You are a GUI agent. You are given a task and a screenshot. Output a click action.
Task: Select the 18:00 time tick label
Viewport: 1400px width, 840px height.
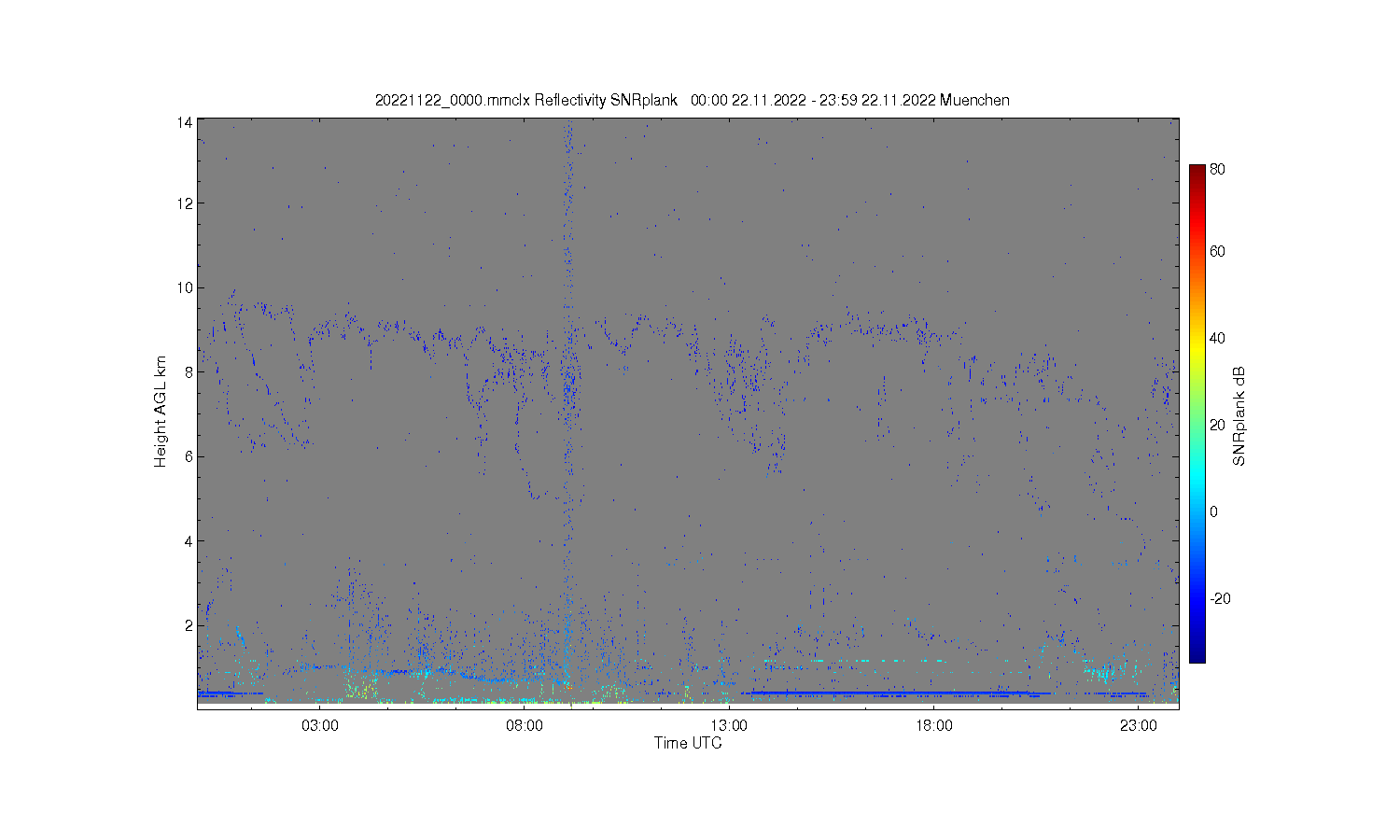pos(933,725)
